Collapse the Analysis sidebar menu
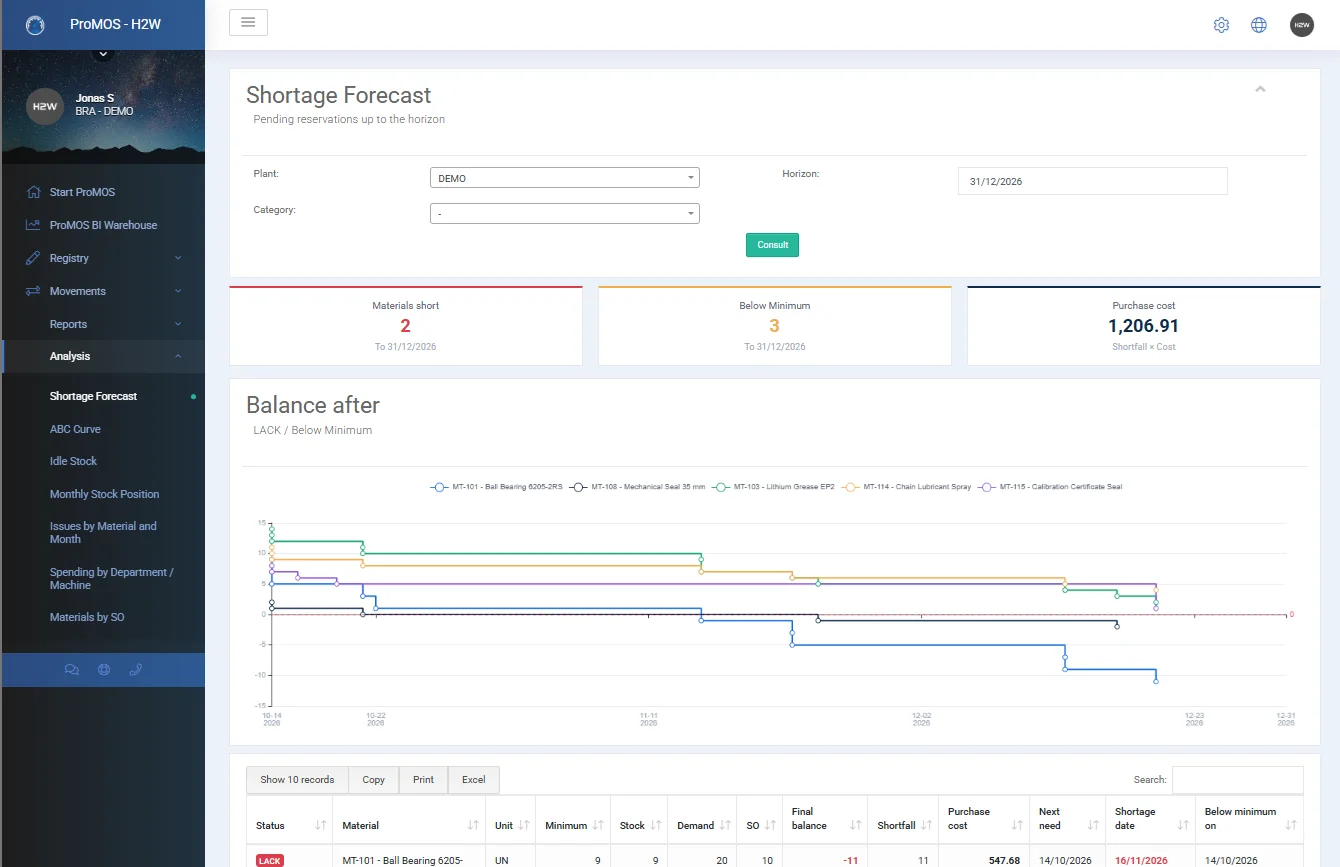This screenshot has height=867, width=1340. (103, 356)
